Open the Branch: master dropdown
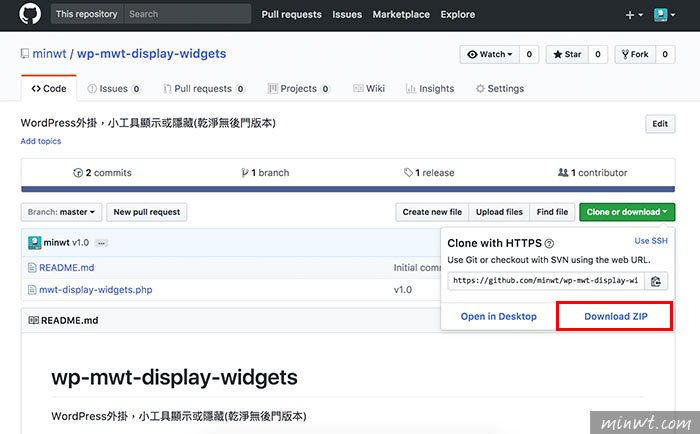This screenshot has width=700, height=434. pyautogui.click(x=61, y=212)
